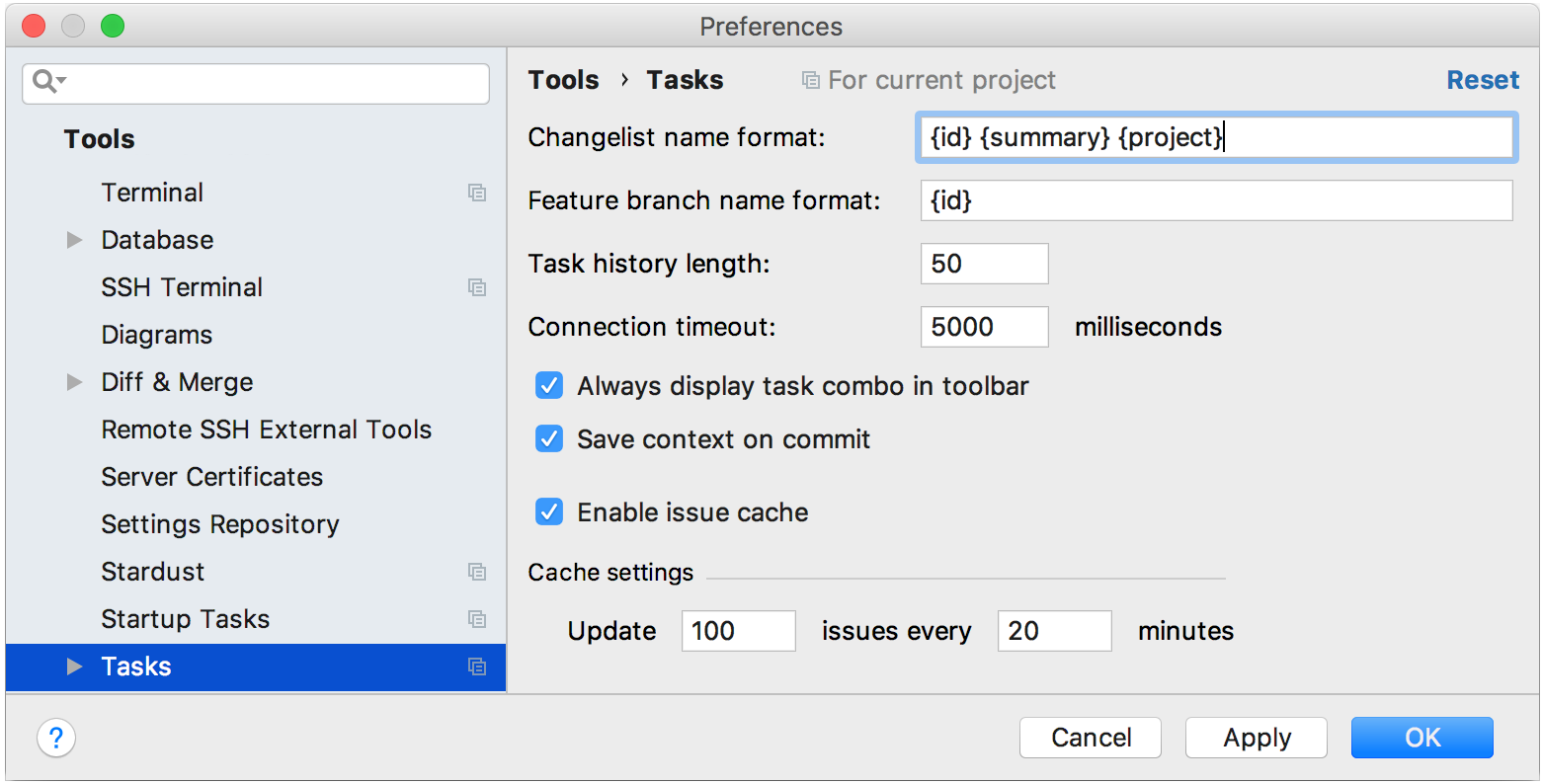Expand the Tasks node arrow
The image size is (1543, 784).
tap(74, 666)
